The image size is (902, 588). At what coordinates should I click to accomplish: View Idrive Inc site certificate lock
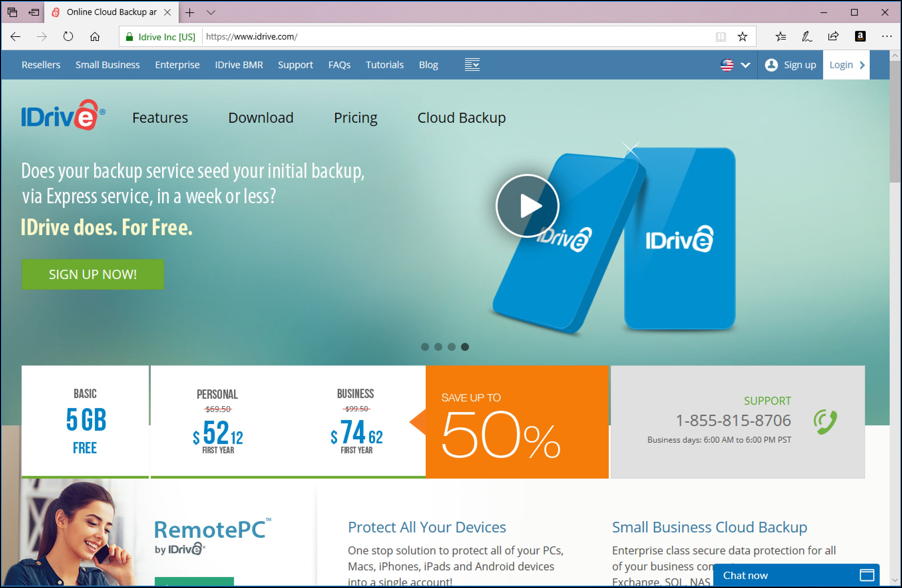coord(129,36)
